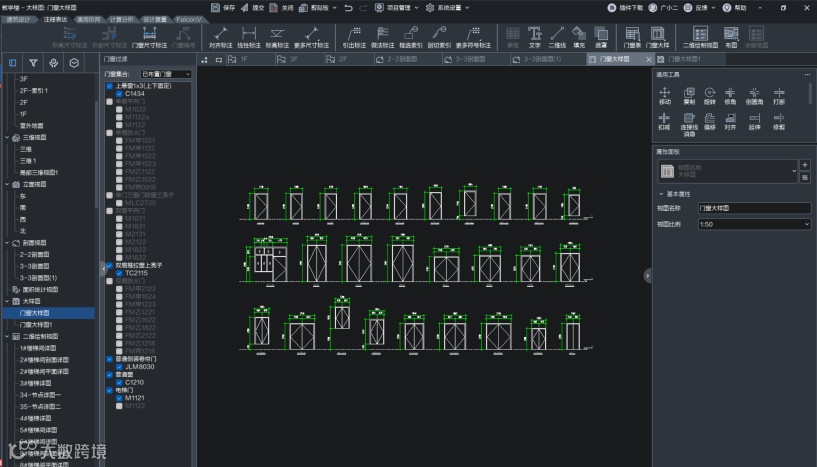Check the MLC2729 checkbox
This screenshot has height=467, width=817.
(119, 203)
